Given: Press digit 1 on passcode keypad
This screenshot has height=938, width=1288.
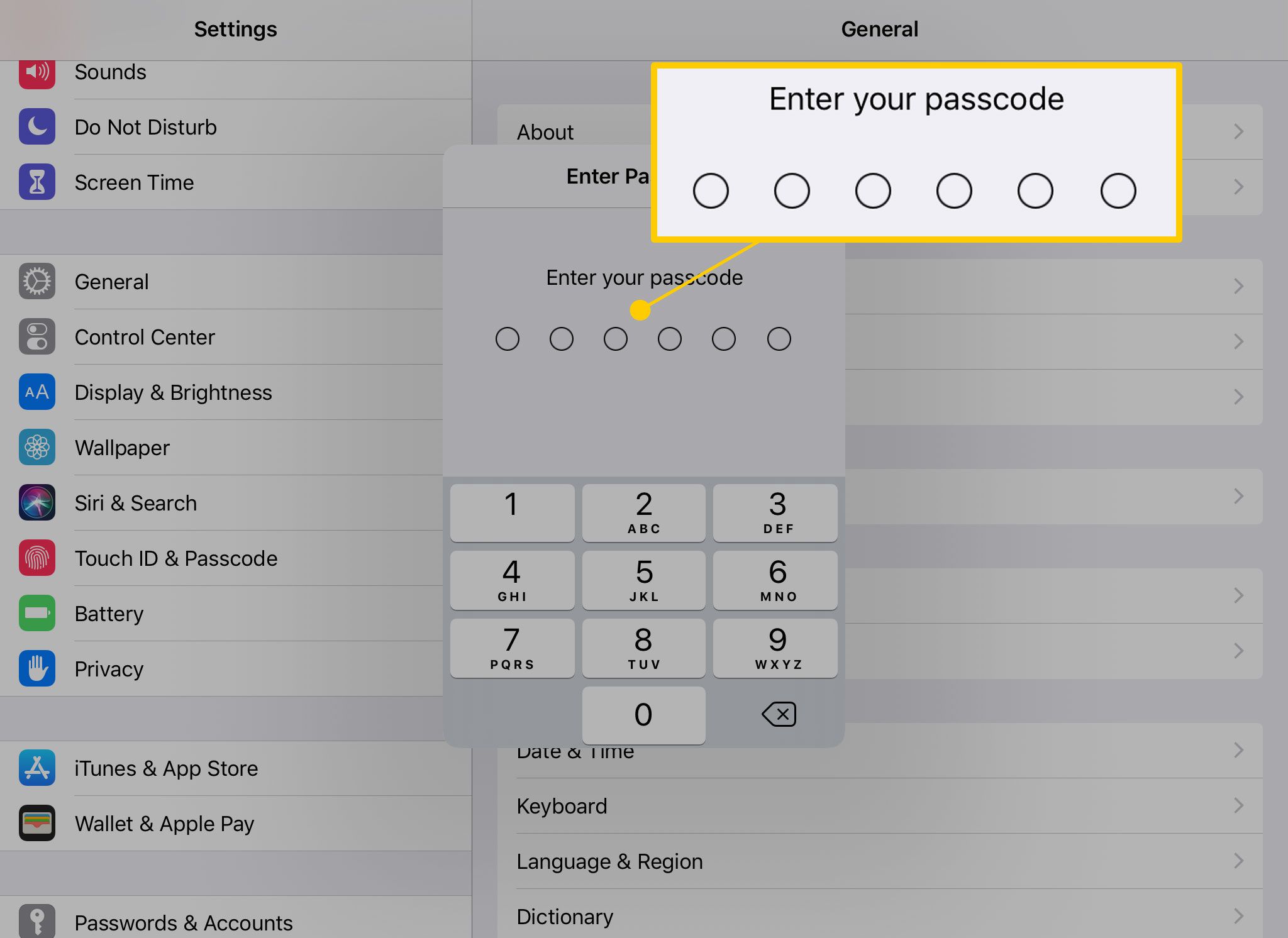Looking at the screenshot, I should [512, 509].
